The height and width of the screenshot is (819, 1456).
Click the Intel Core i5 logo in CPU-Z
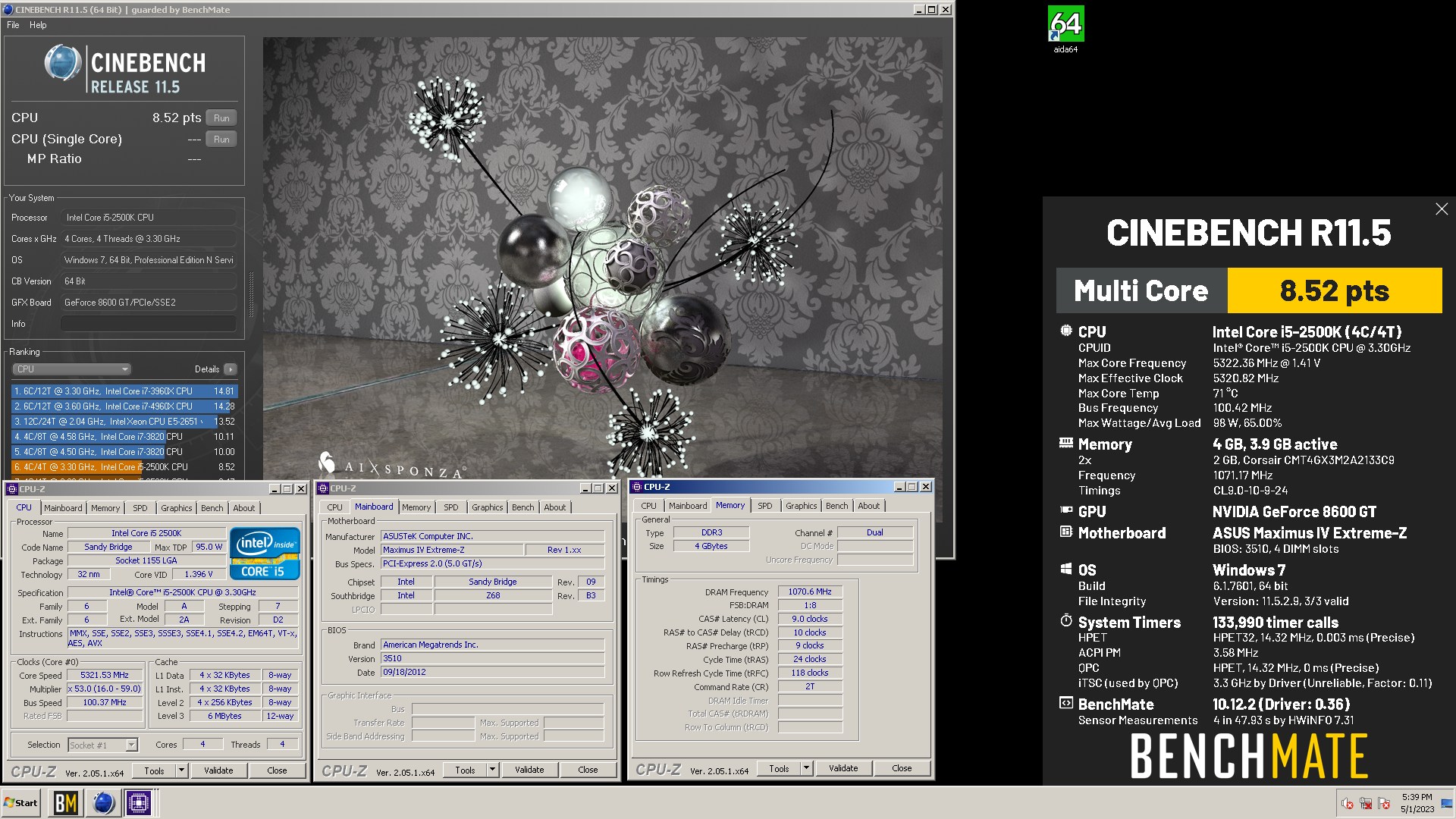click(x=265, y=554)
